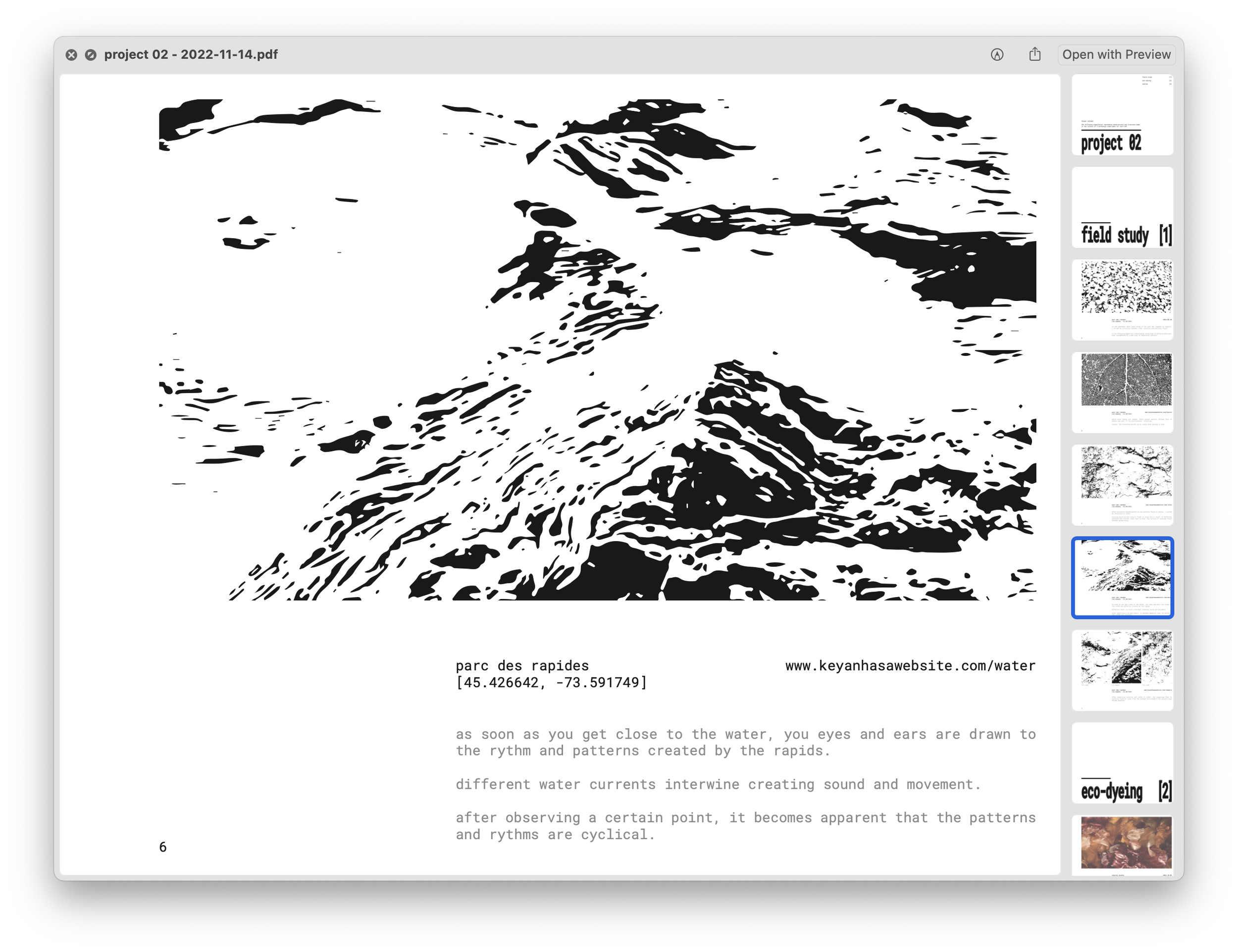Click the coordinates text [45.426642, -73.591749]
This screenshot has height=952, width=1238.
click(x=551, y=683)
